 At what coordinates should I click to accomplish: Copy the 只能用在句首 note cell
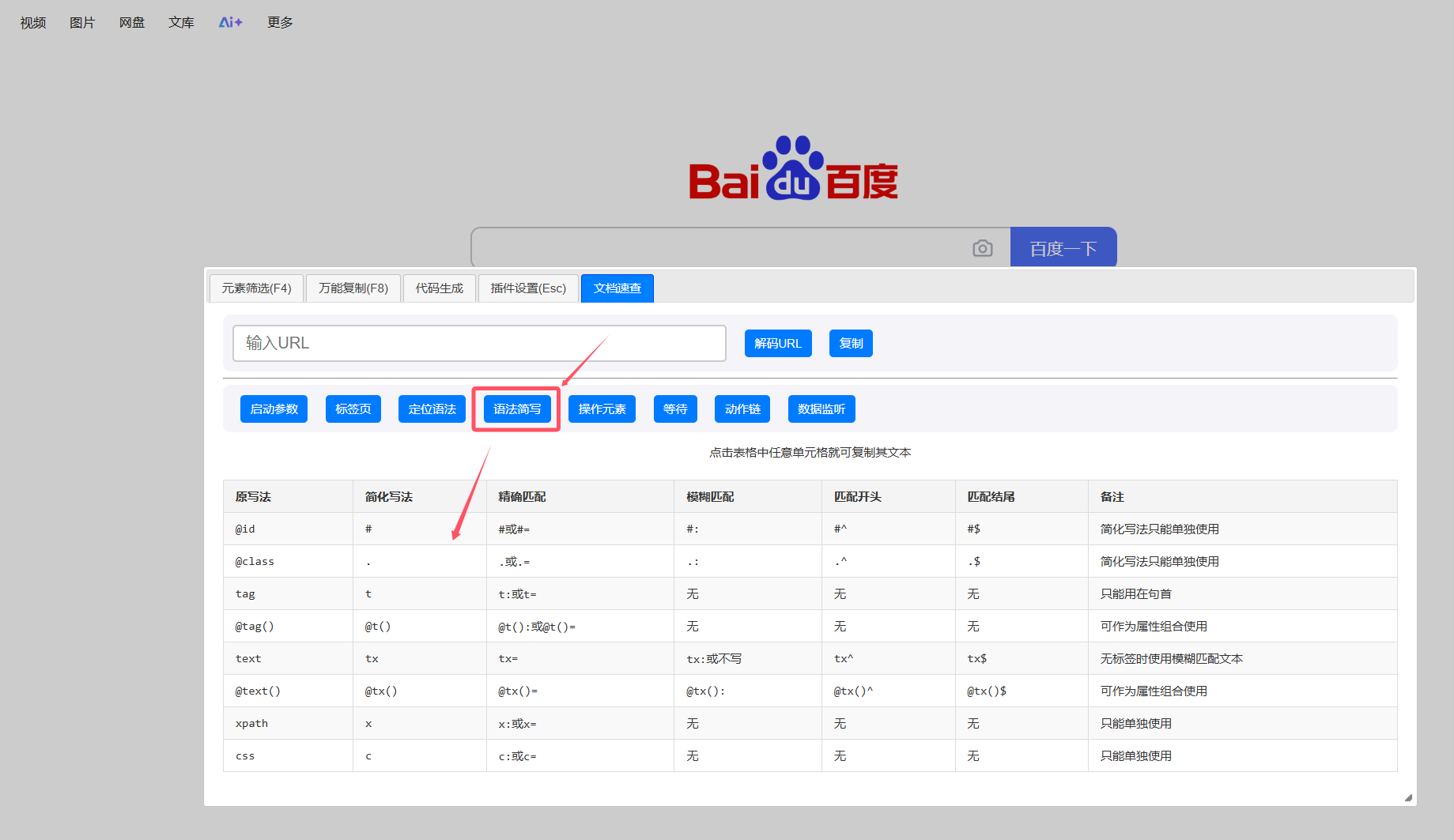click(1242, 593)
